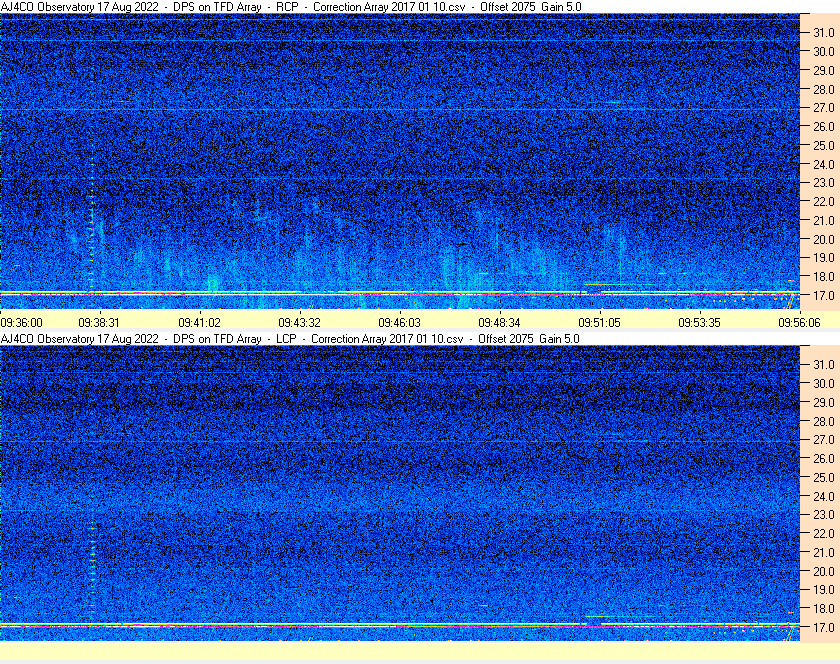
Task: Click the 30.0 frequency label in RCP panel
Action: pyautogui.click(x=824, y=51)
